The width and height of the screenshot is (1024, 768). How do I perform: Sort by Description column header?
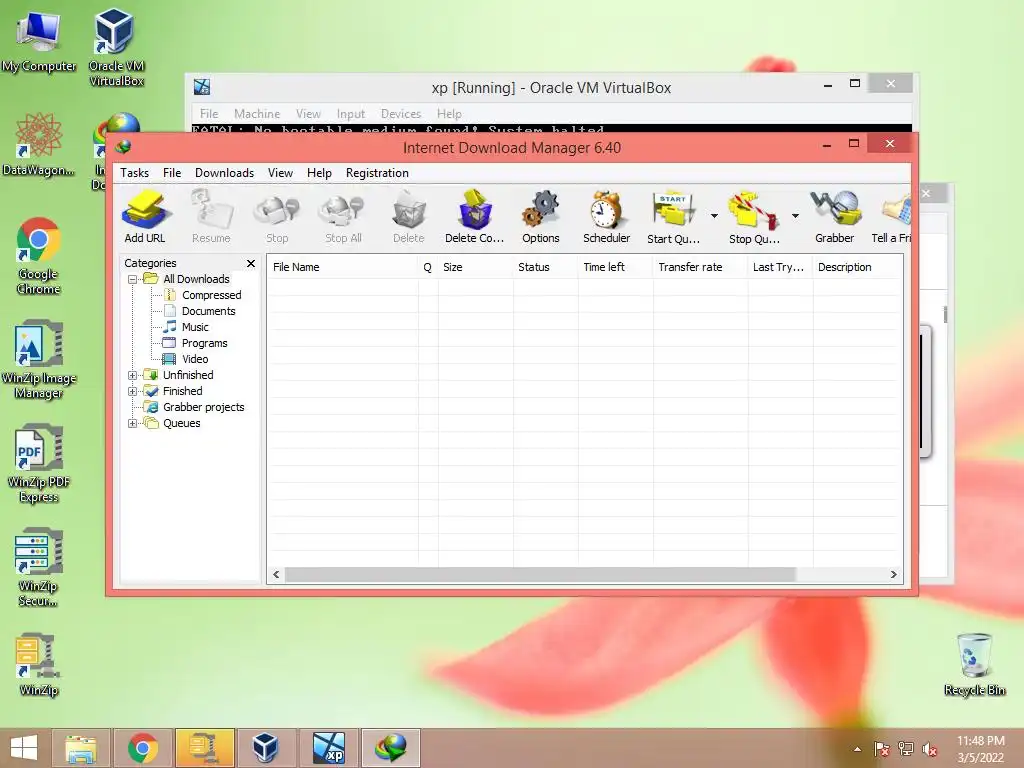click(857, 267)
